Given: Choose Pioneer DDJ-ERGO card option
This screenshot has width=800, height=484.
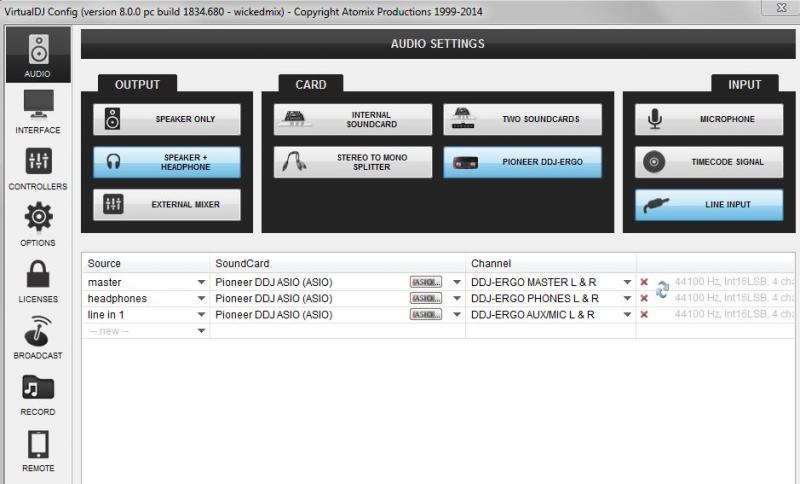Looking at the screenshot, I should click(522, 162).
